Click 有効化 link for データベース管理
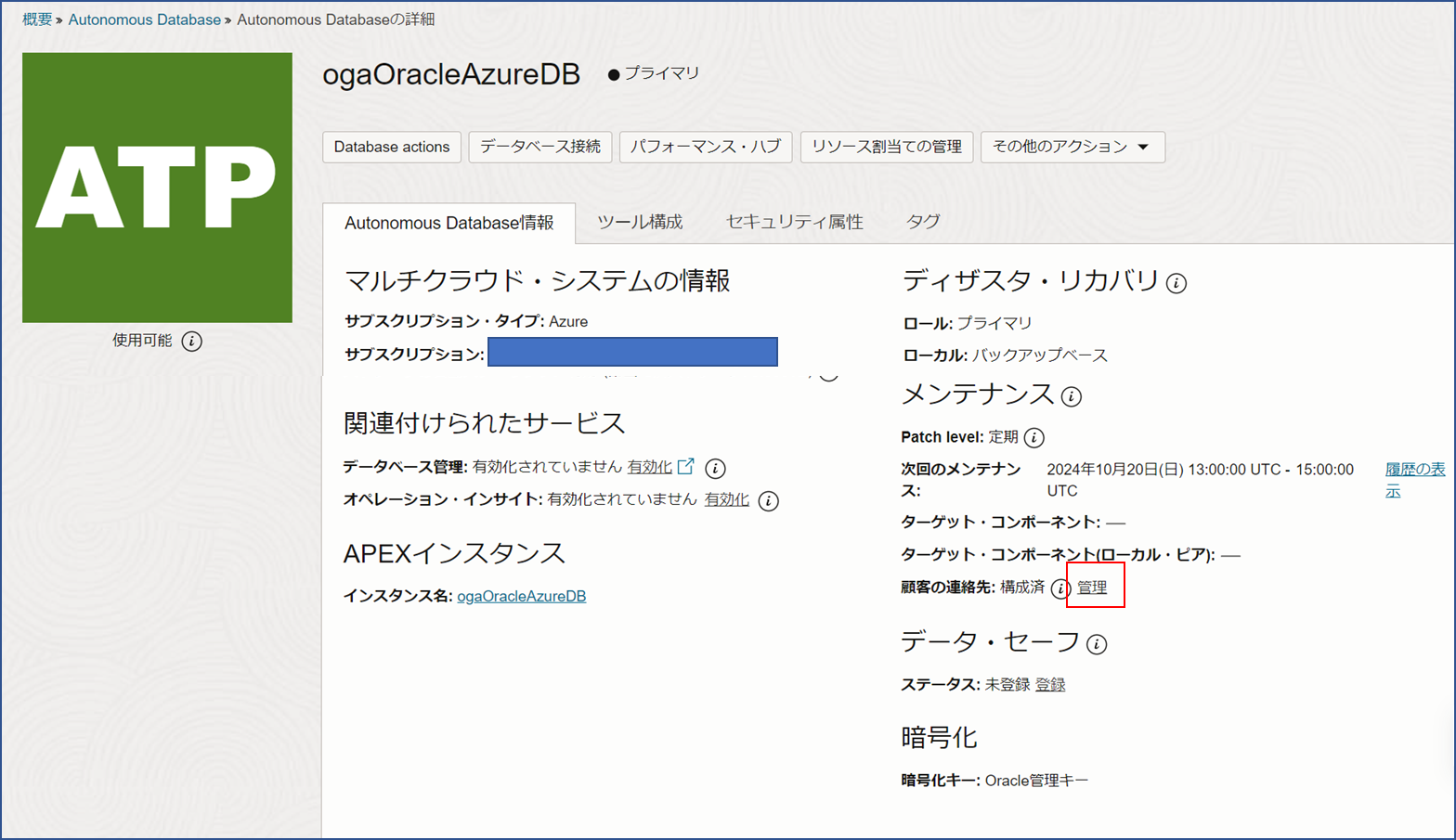The image size is (1456, 840). pos(649,467)
